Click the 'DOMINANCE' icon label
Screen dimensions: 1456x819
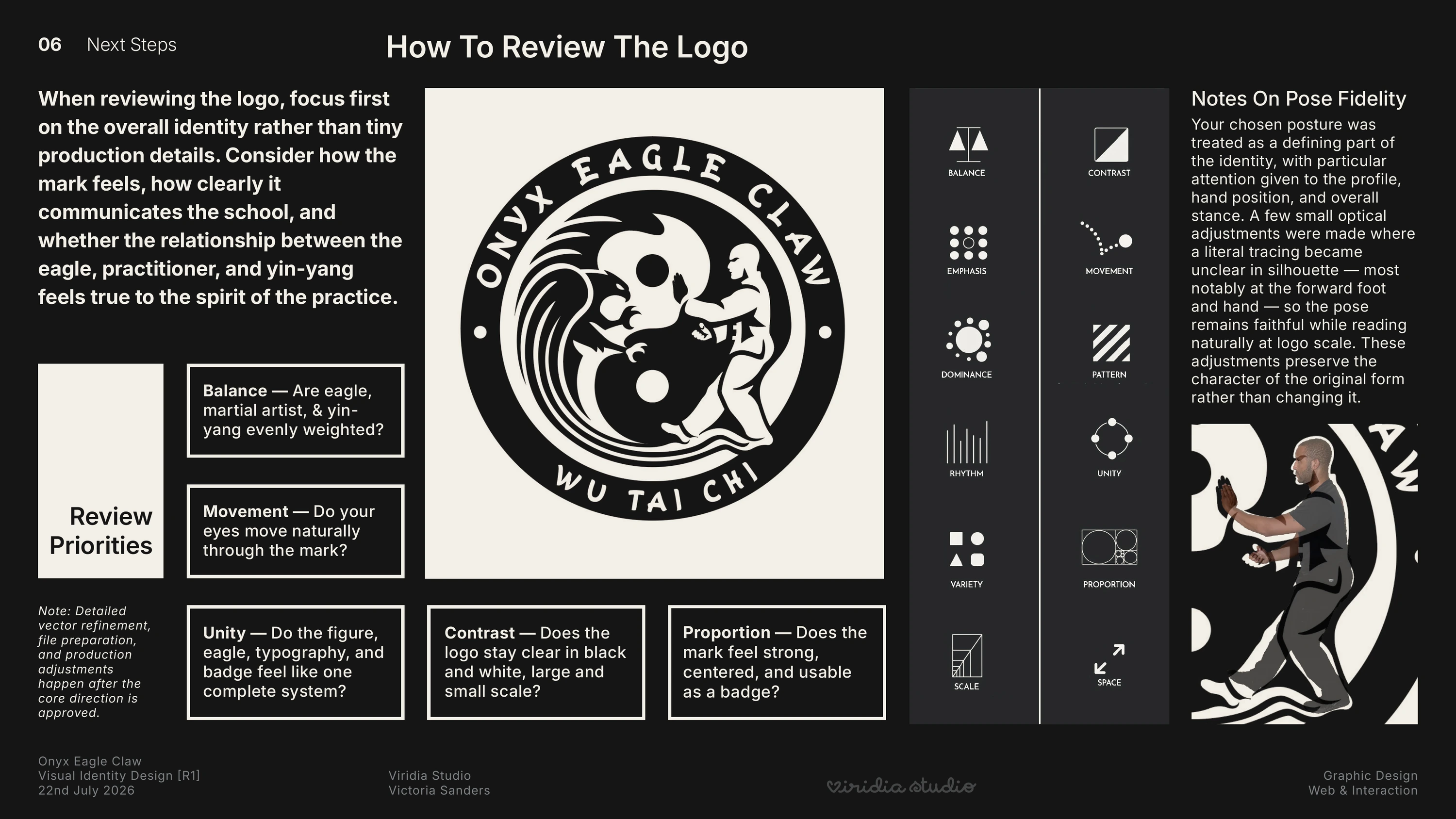(x=966, y=375)
